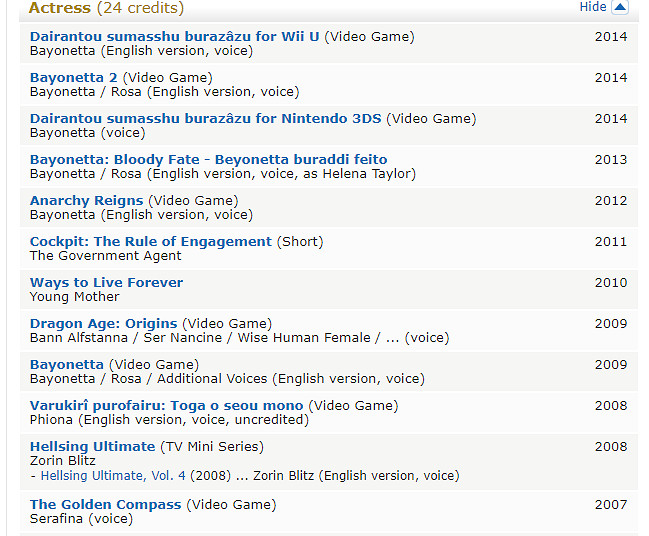This screenshot has height=536, width=649.
Task: Click the Actress (24 credits) section header
Action: pos(106,8)
